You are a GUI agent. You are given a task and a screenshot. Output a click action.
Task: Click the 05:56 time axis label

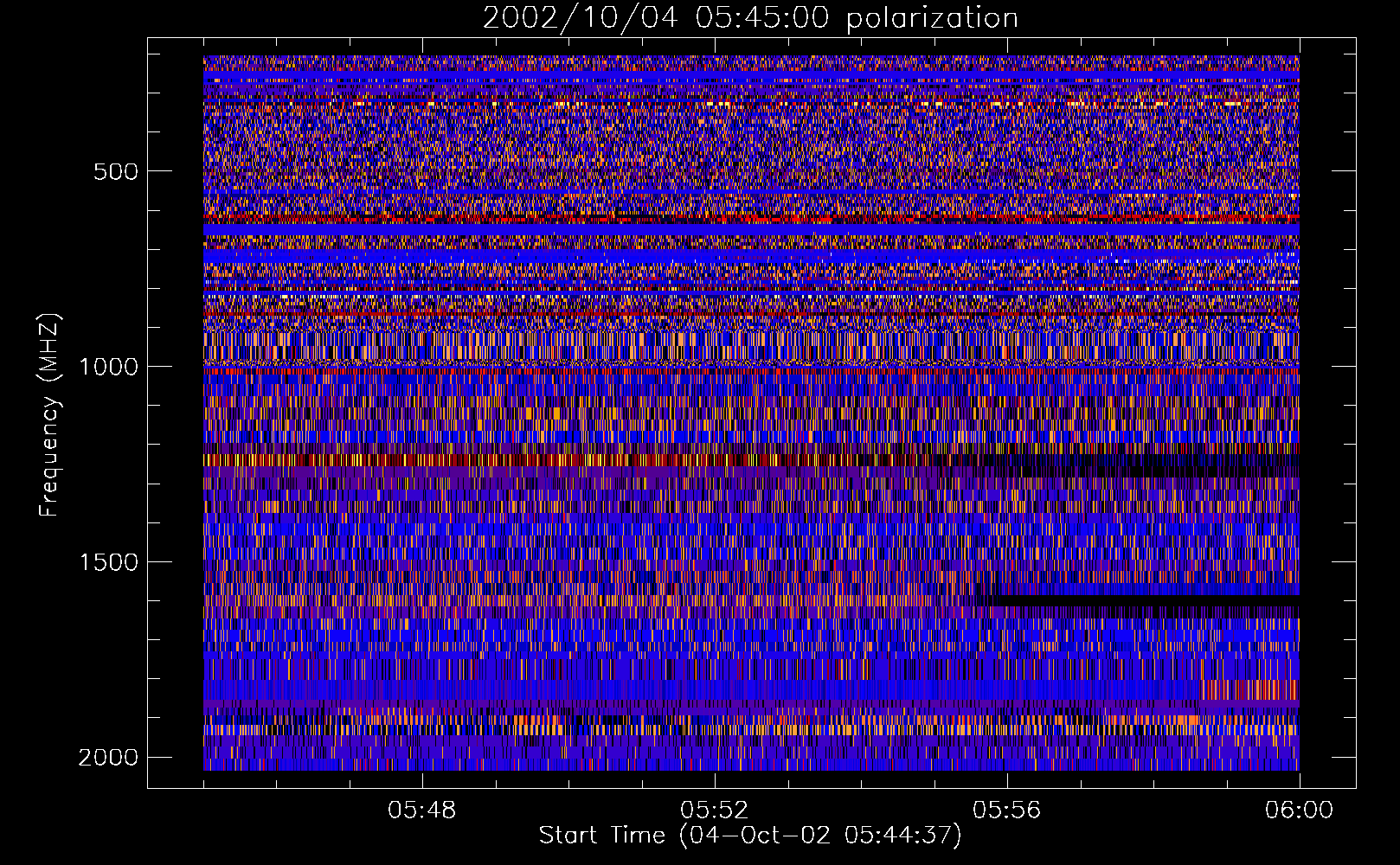1007,811
